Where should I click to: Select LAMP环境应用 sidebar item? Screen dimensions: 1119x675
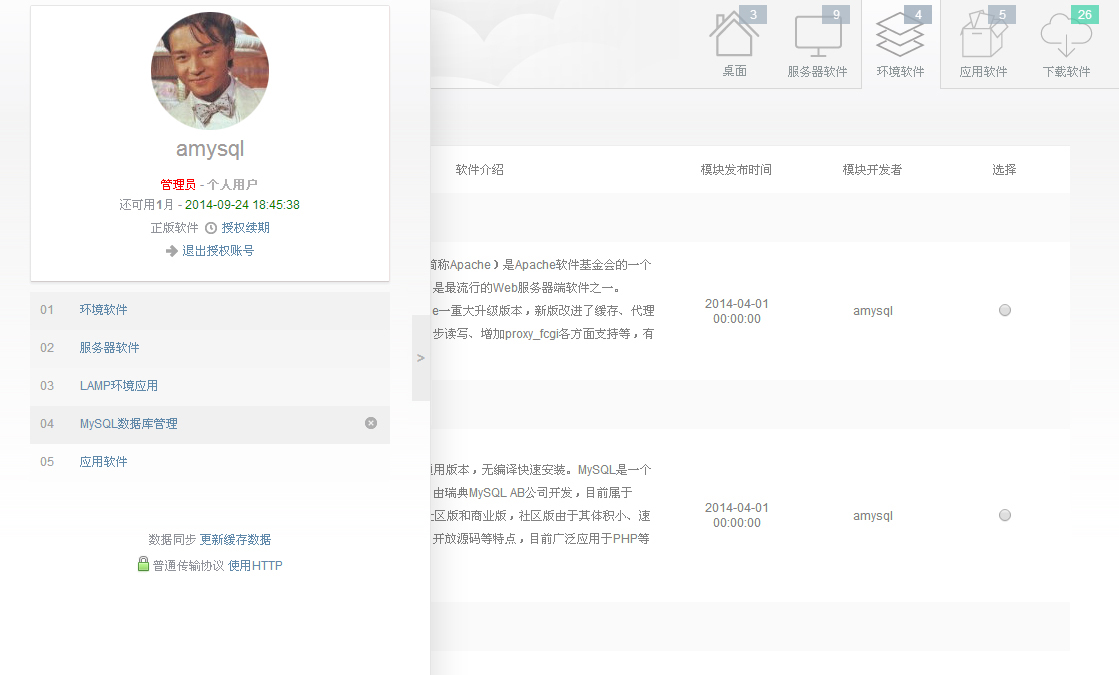[x=119, y=386]
